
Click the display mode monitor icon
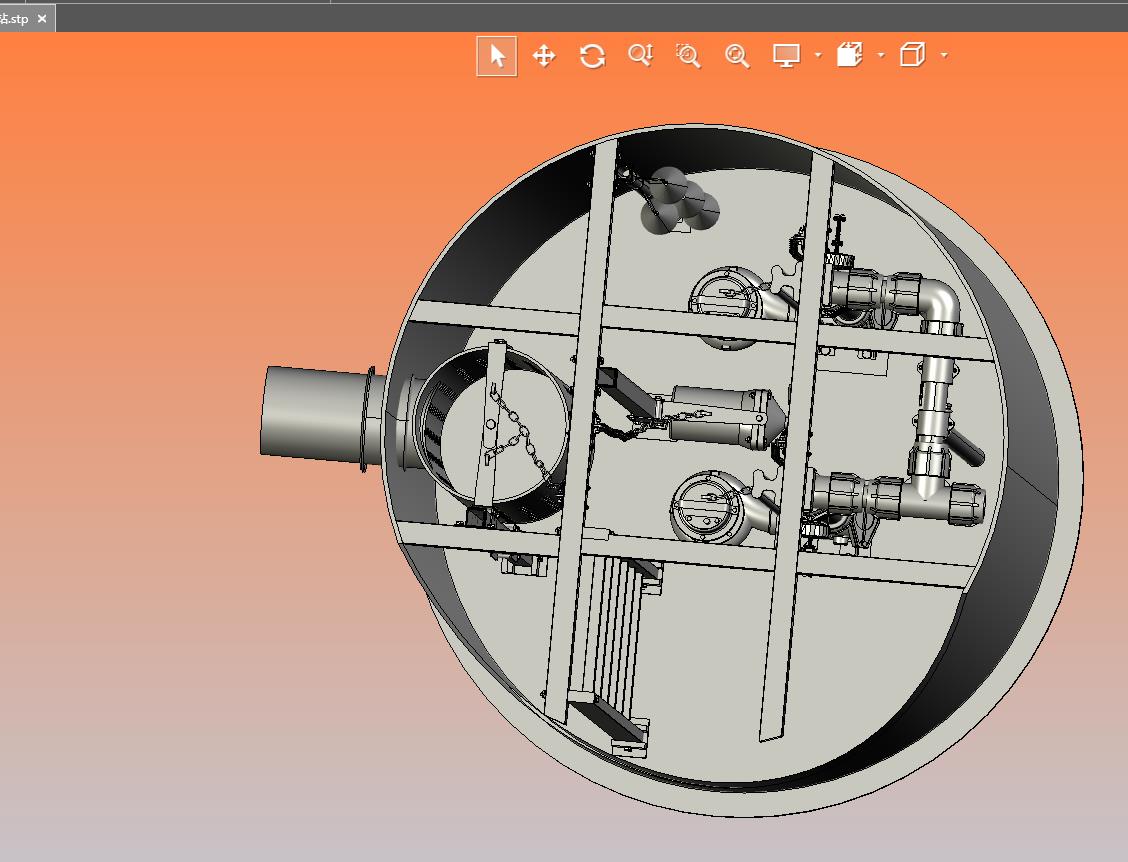(786, 55)
